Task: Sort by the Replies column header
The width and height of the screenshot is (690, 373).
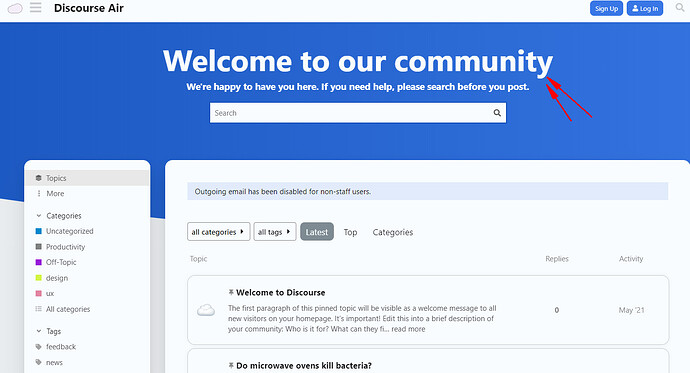Action: [x=557, y=259]
